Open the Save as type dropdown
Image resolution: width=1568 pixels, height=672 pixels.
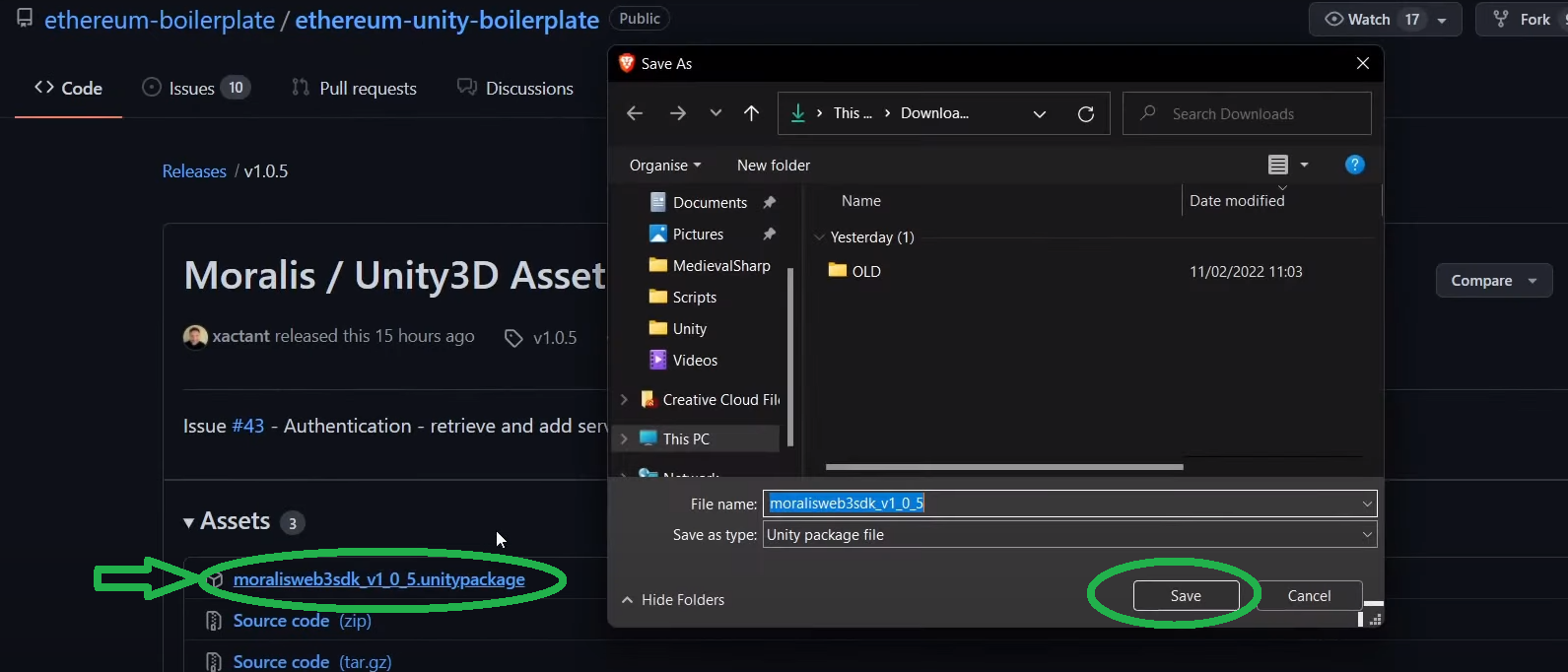click(1069, 535)
